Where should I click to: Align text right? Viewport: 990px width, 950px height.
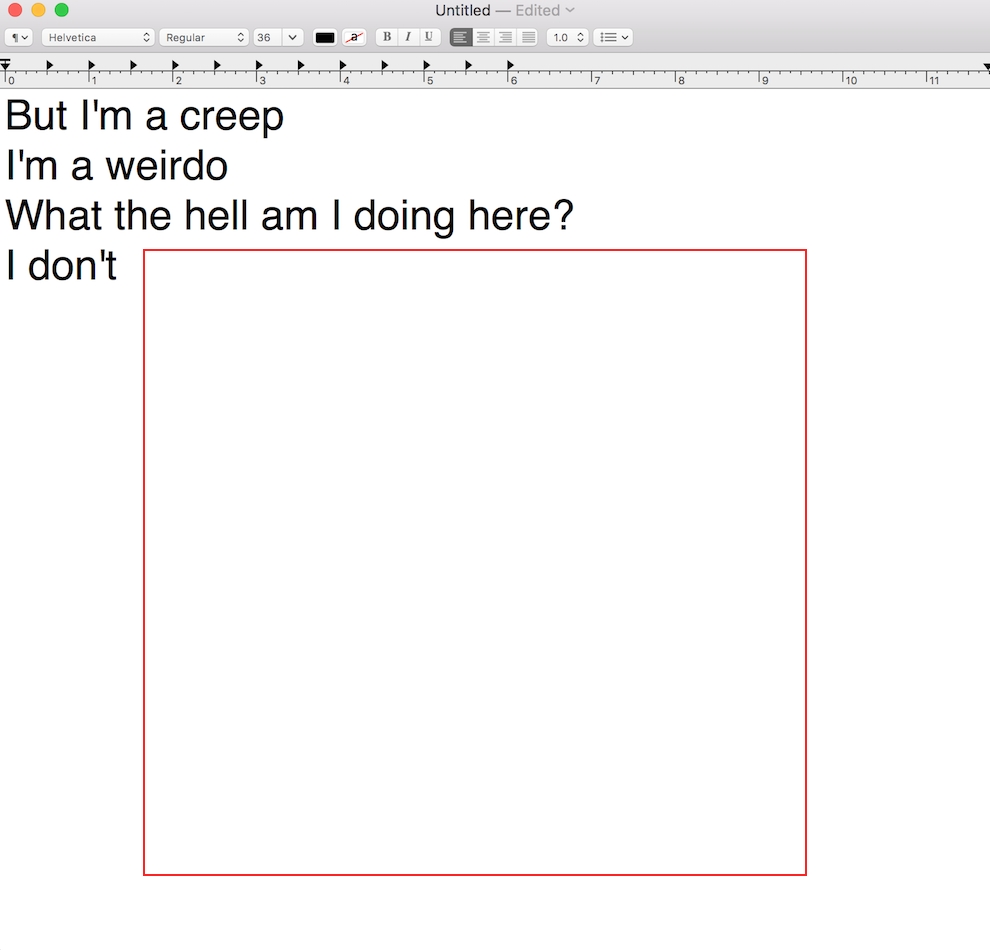click(506, 37)
